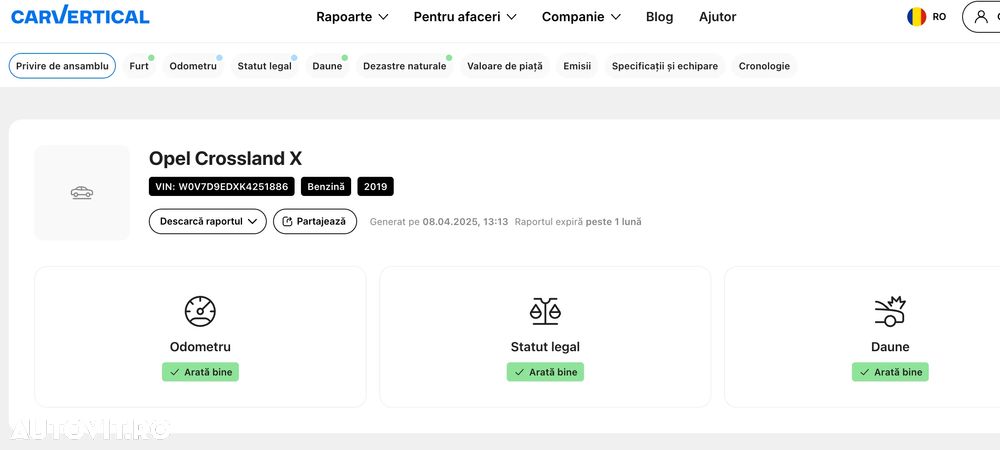The width and height of the screenshot is (1000, 450).
Task: Click Arată bine badge under Daune
Action: 890,372
